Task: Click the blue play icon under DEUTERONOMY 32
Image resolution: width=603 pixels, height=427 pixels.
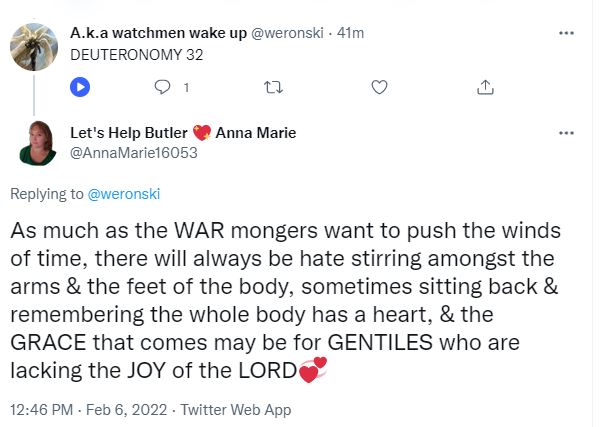Action: point(82,88)
